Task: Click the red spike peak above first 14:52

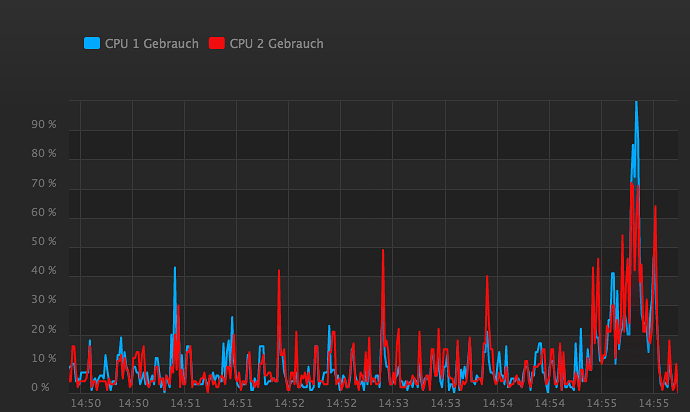Action: point(279,270)
